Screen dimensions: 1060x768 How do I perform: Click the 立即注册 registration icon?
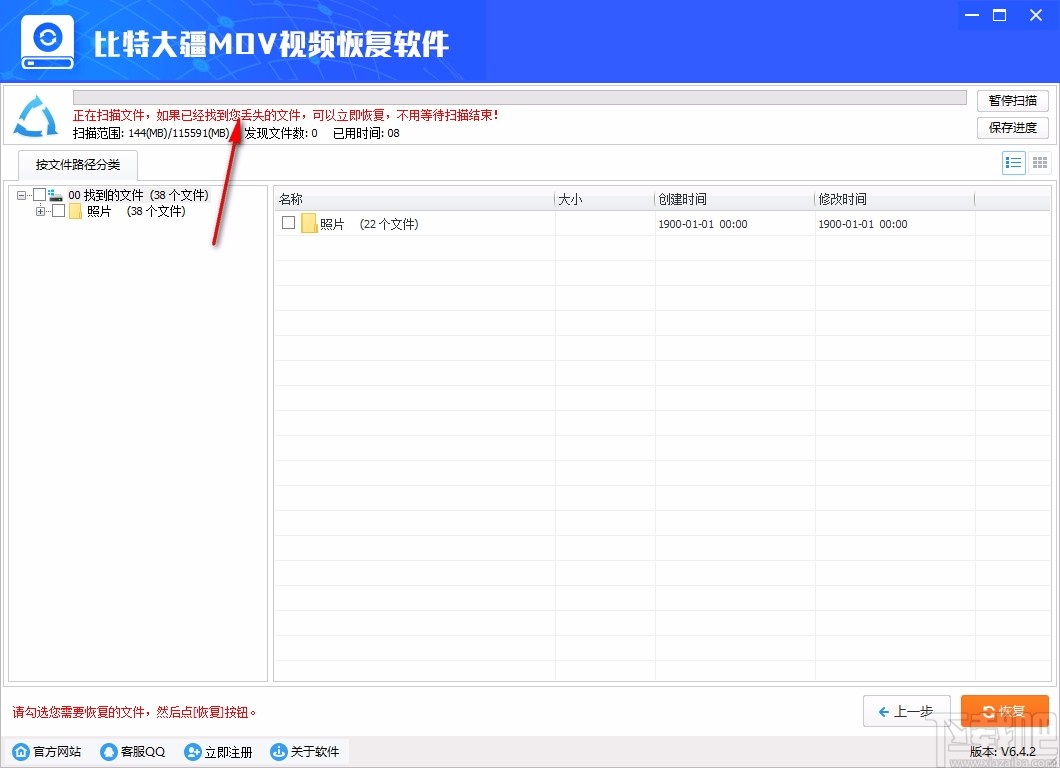(192, 751)
